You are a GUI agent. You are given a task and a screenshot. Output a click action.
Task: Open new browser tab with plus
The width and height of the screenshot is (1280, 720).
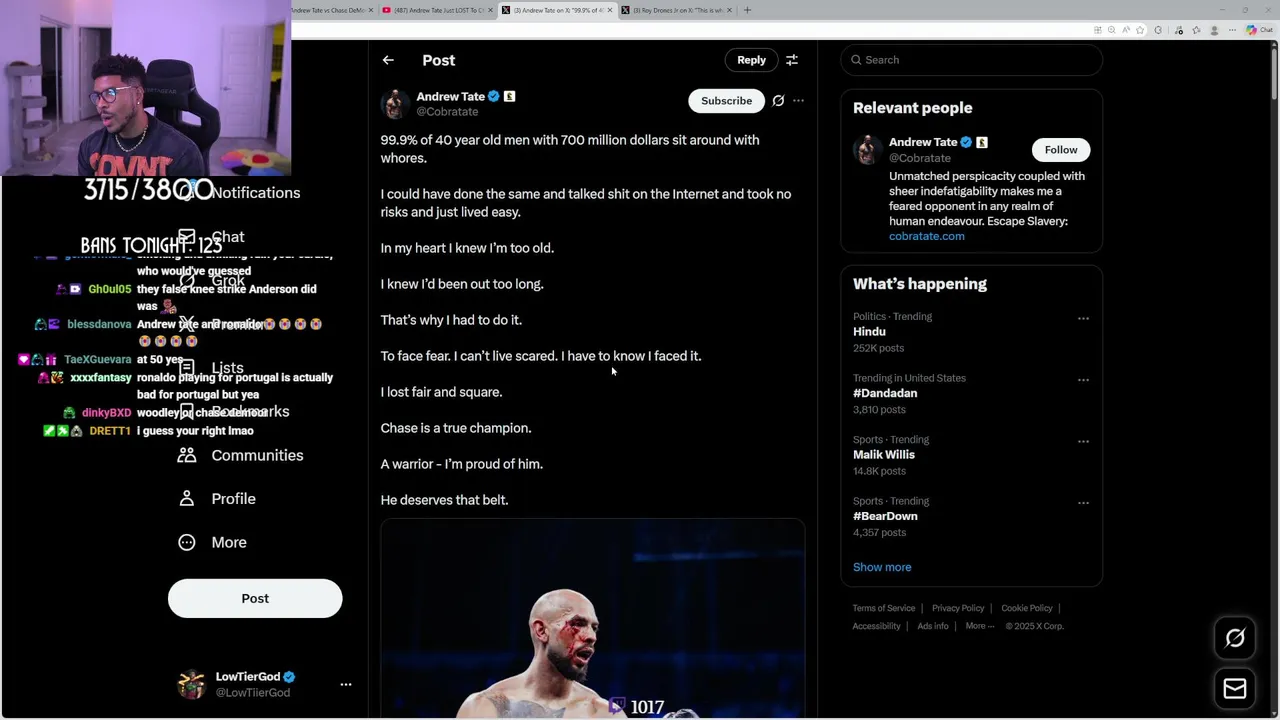[747, 10]
